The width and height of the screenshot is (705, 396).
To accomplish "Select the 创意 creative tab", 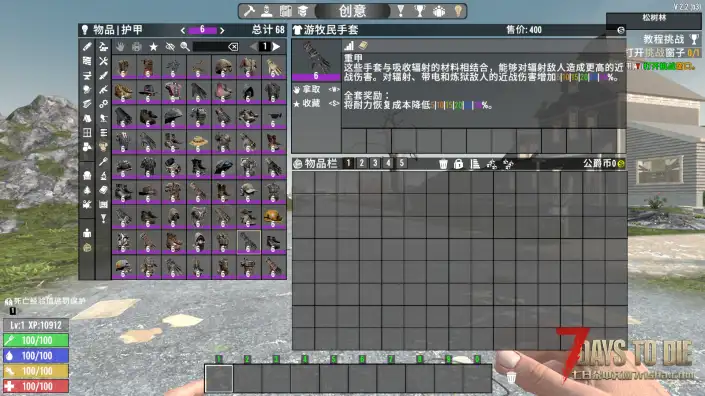I will 352,11.
